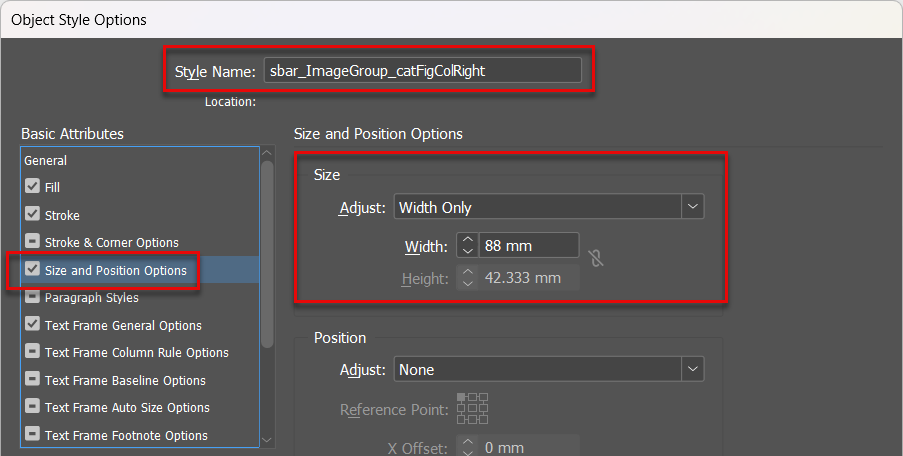
Task: Click the Style Name input field
Action: (423, 71)
